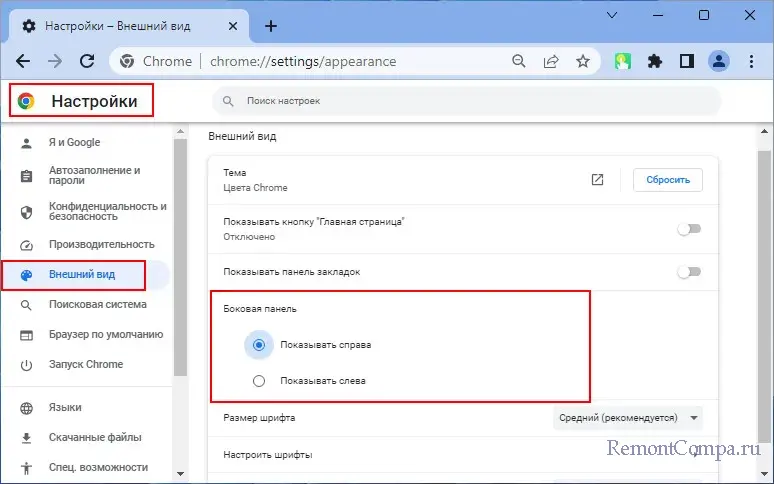Go to 'Производительность' in the sidebar
The height and width of the screenshot is (484, 774).
pos(101,244)
